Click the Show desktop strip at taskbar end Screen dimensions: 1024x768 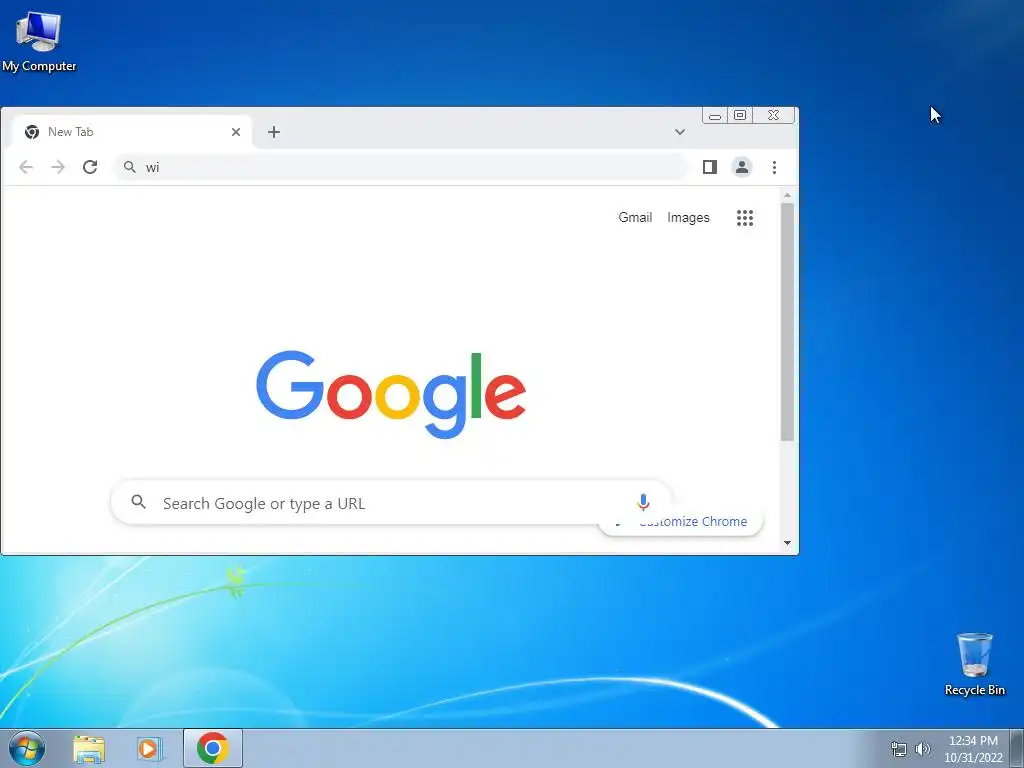1017,748
